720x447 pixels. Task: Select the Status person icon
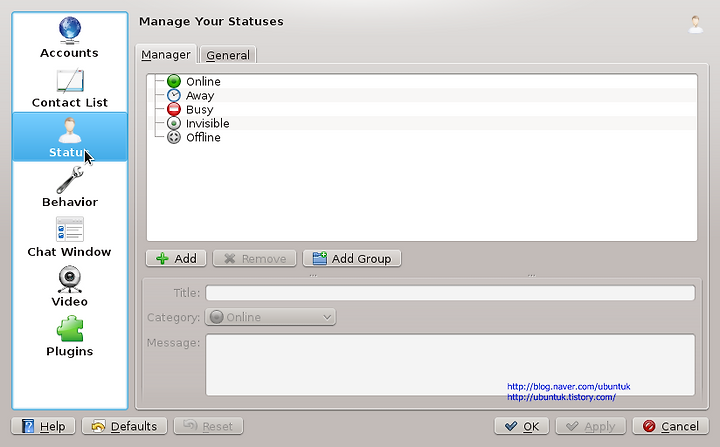[70, 130]
